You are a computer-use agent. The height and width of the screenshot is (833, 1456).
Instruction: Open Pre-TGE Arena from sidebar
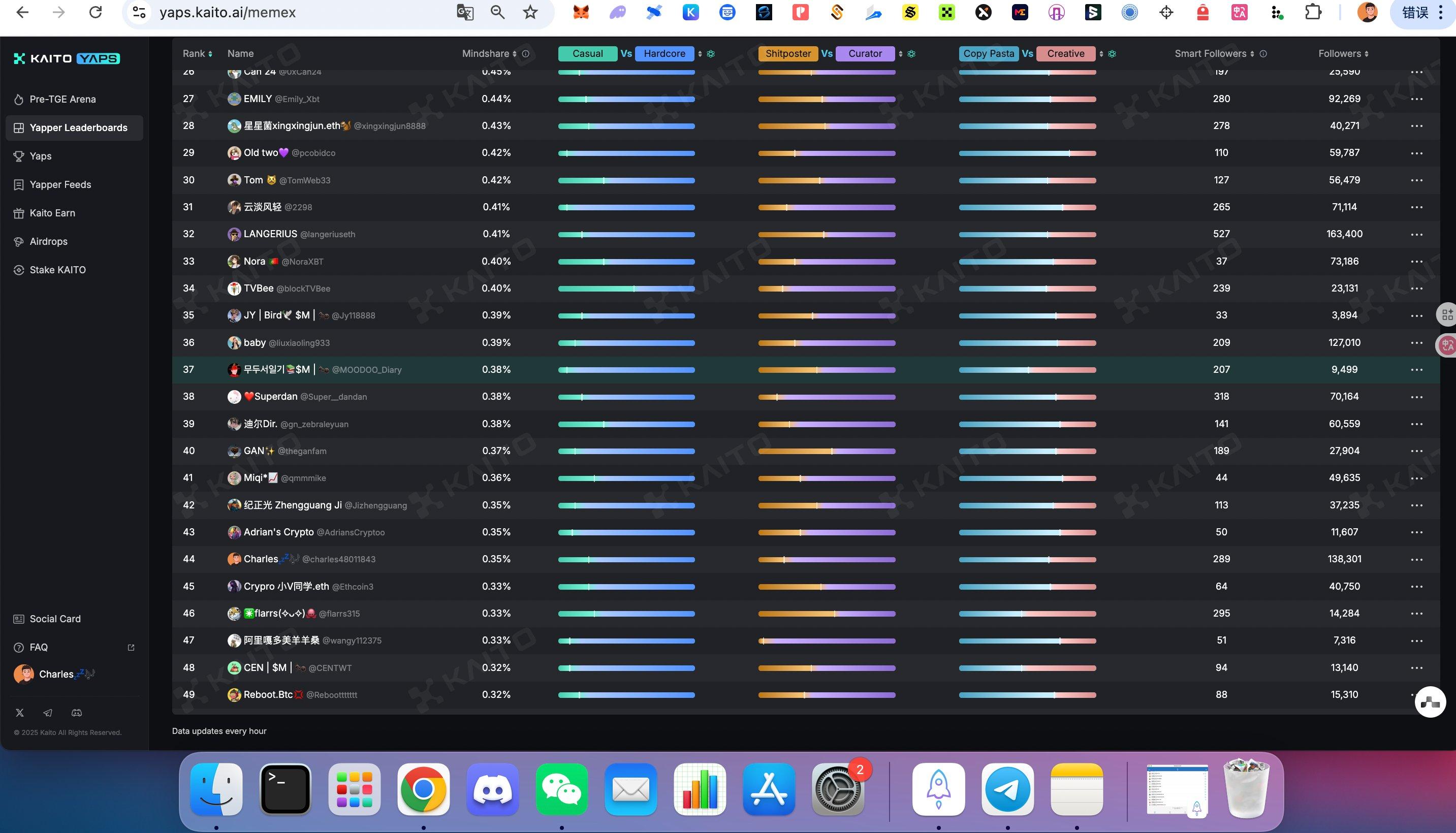click(x=62, y=99)
